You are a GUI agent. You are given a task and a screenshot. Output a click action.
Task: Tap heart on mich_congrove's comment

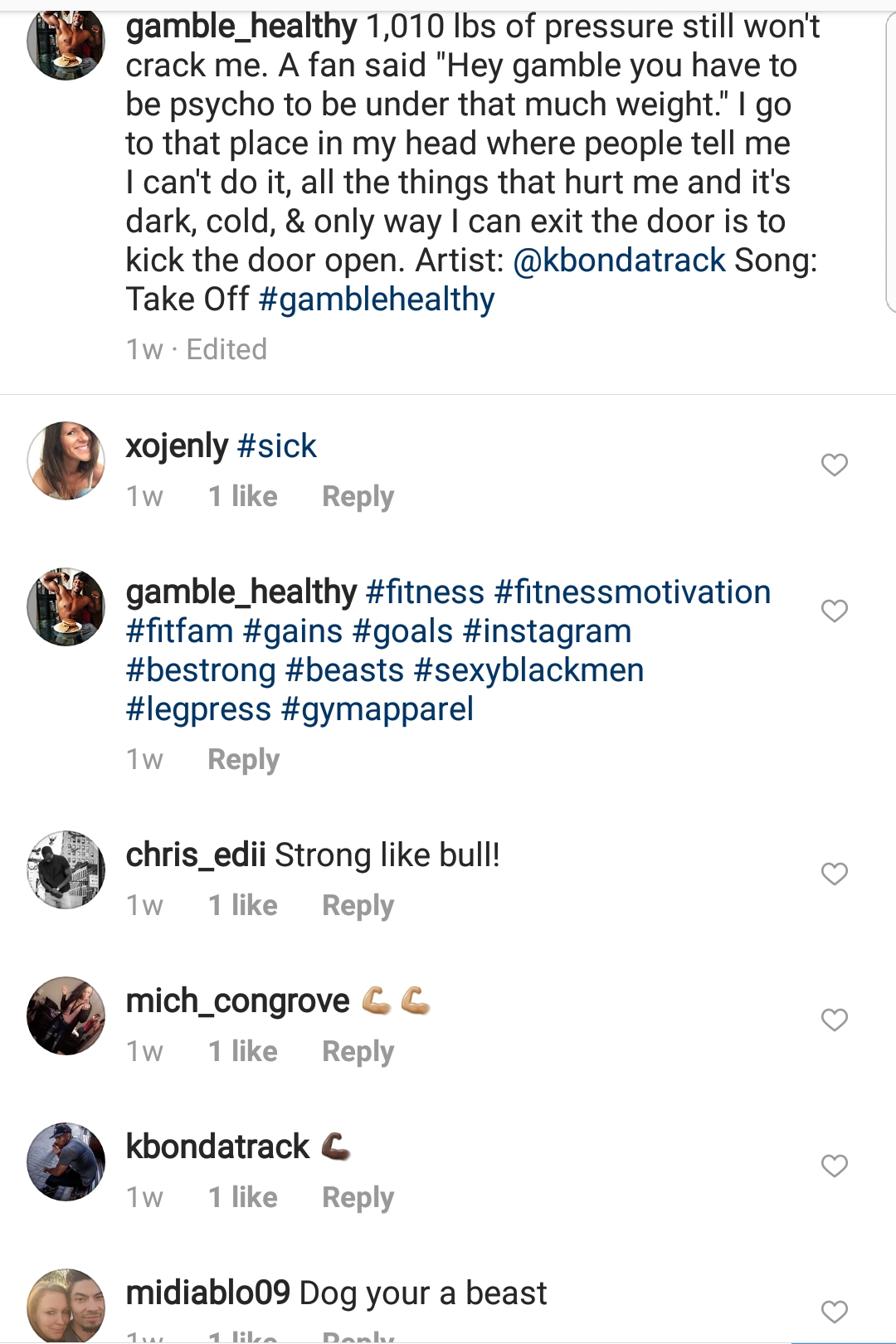(x=834, y=1020)
